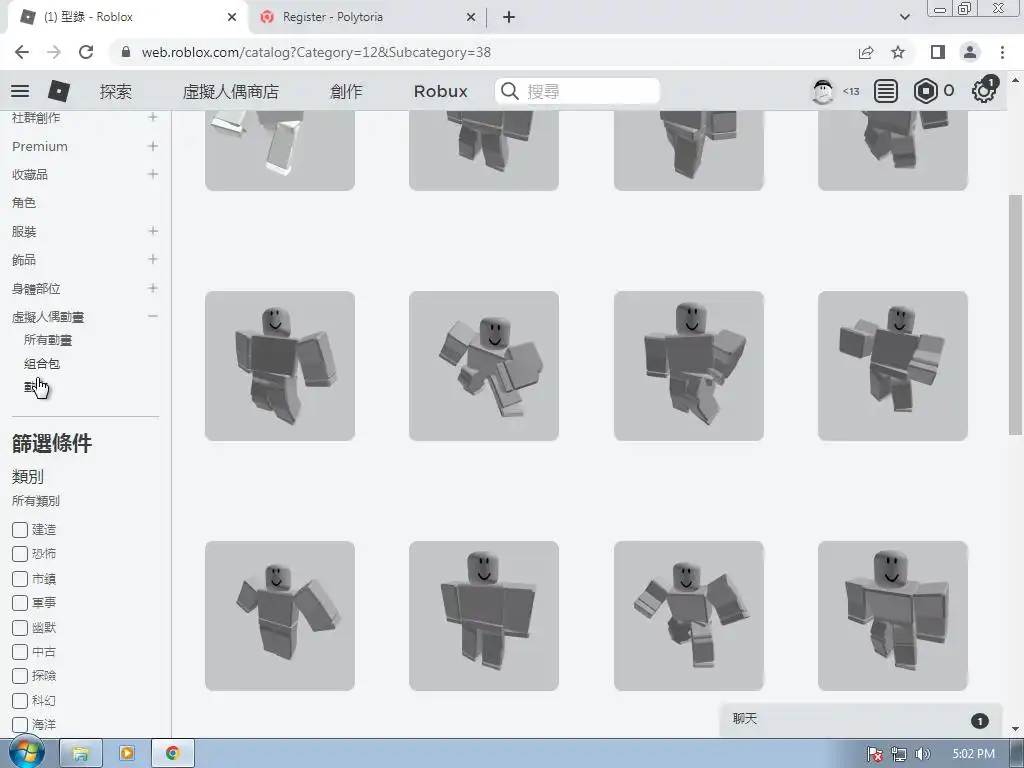Click the page vertical scrollbar thumb
Screen dimensions: 1024x768
(1015, 315)
